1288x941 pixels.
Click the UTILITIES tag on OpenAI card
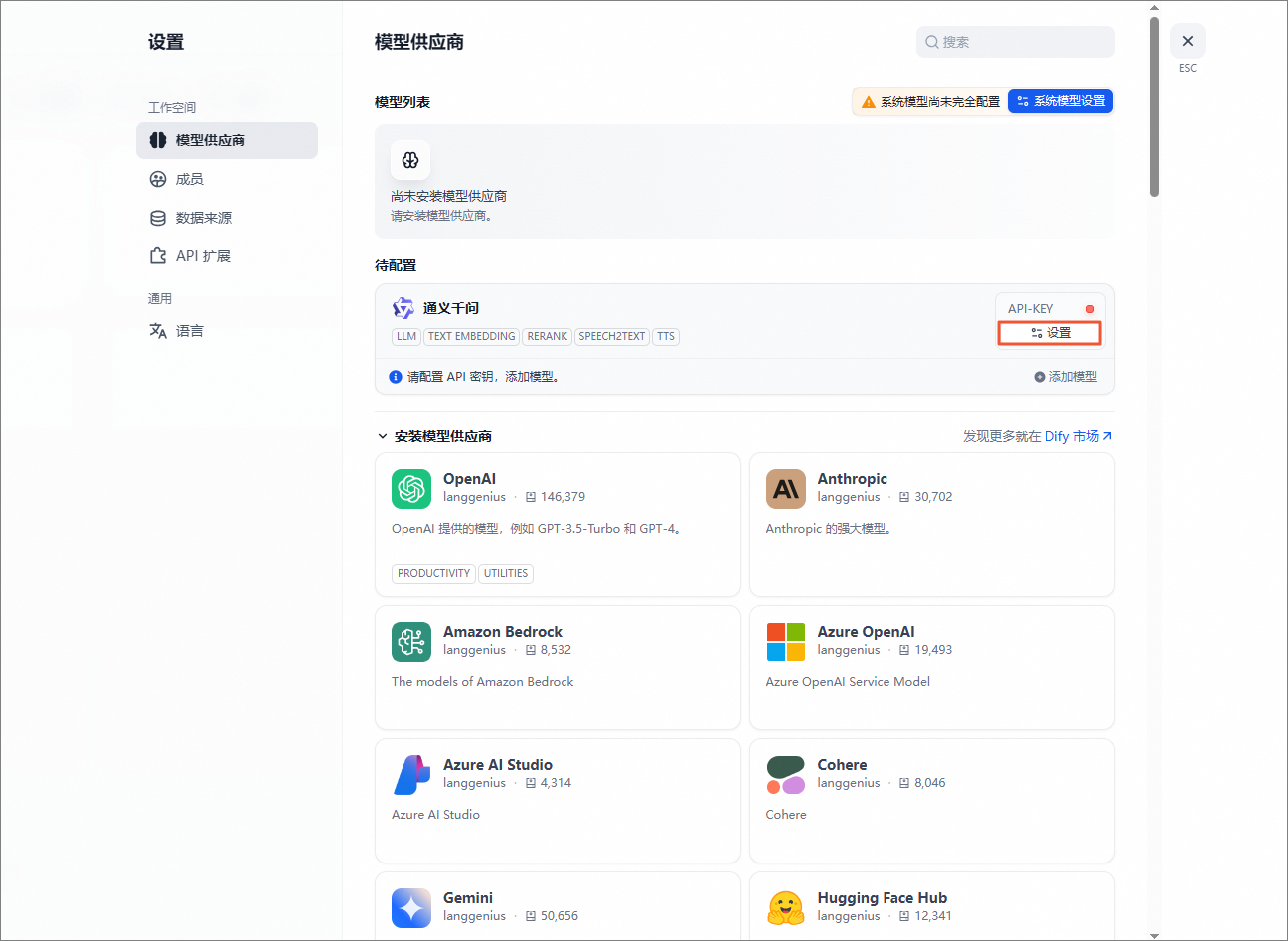click(506, 573)
